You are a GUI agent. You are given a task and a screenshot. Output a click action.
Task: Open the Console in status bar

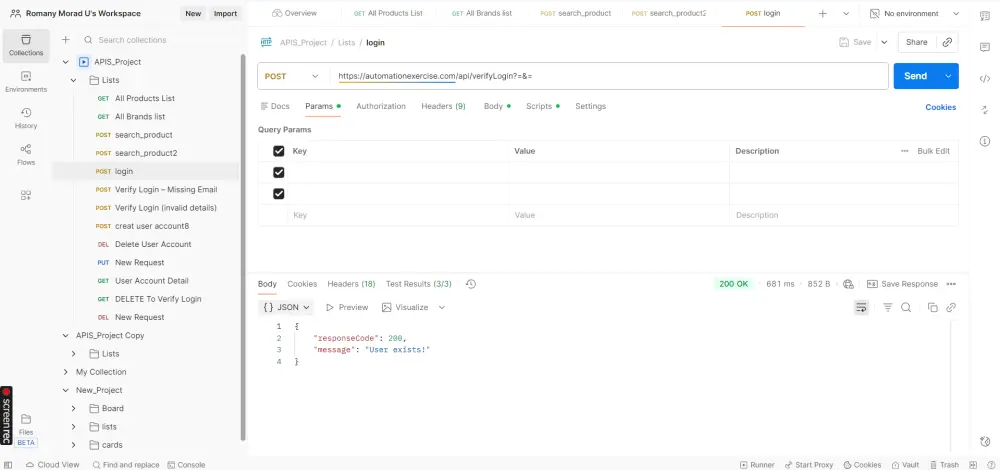pyautogui.click(x=186, y=465)
